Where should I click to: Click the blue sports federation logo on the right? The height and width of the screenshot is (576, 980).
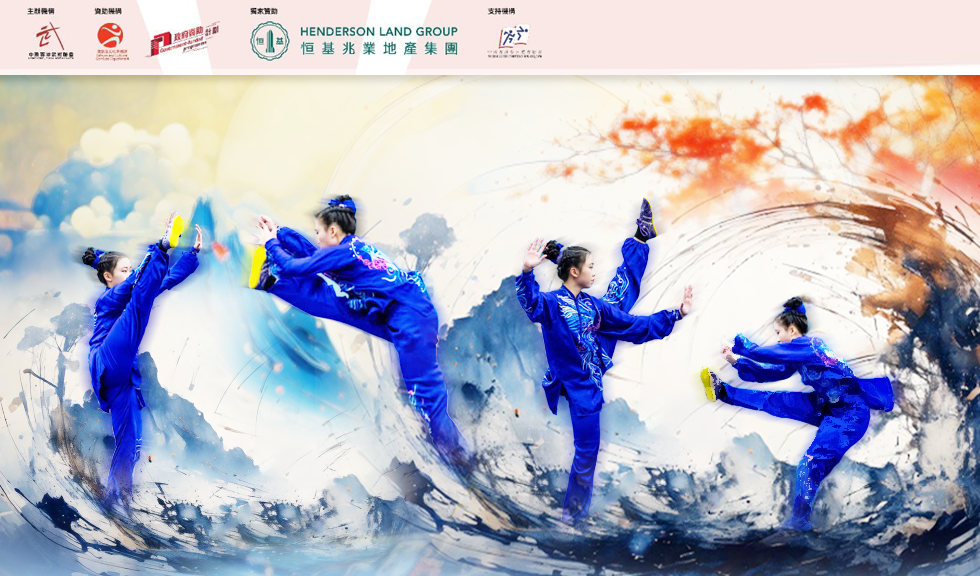coord(514,41)
